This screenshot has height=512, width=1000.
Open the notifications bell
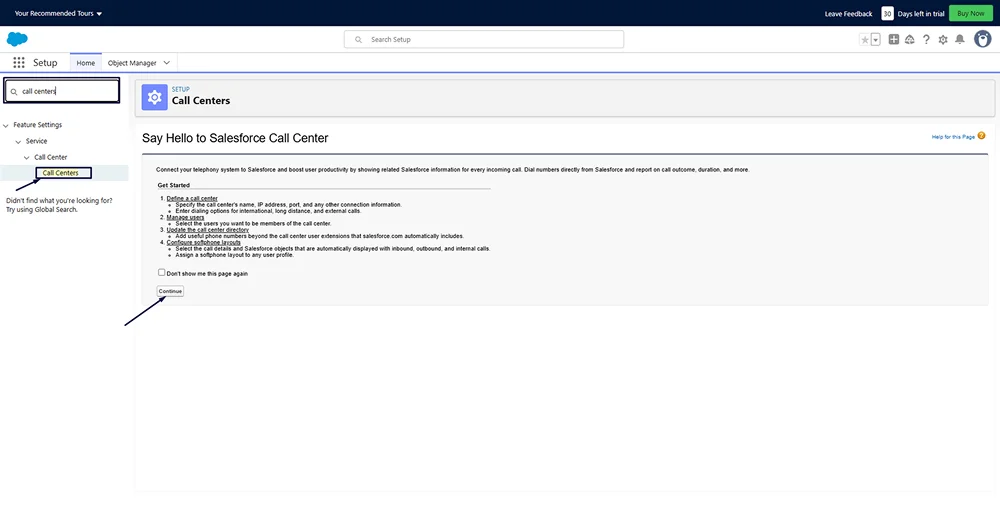click(x=959, y=40)
